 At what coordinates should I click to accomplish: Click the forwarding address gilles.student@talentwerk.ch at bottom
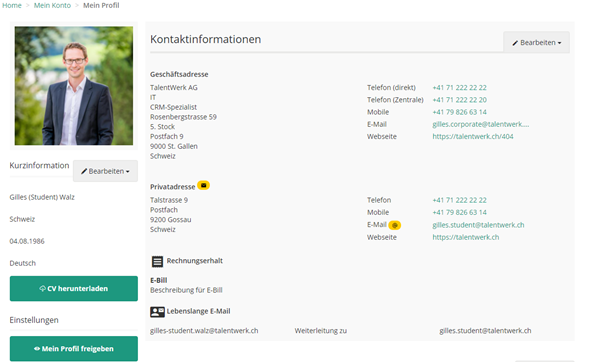485,331
